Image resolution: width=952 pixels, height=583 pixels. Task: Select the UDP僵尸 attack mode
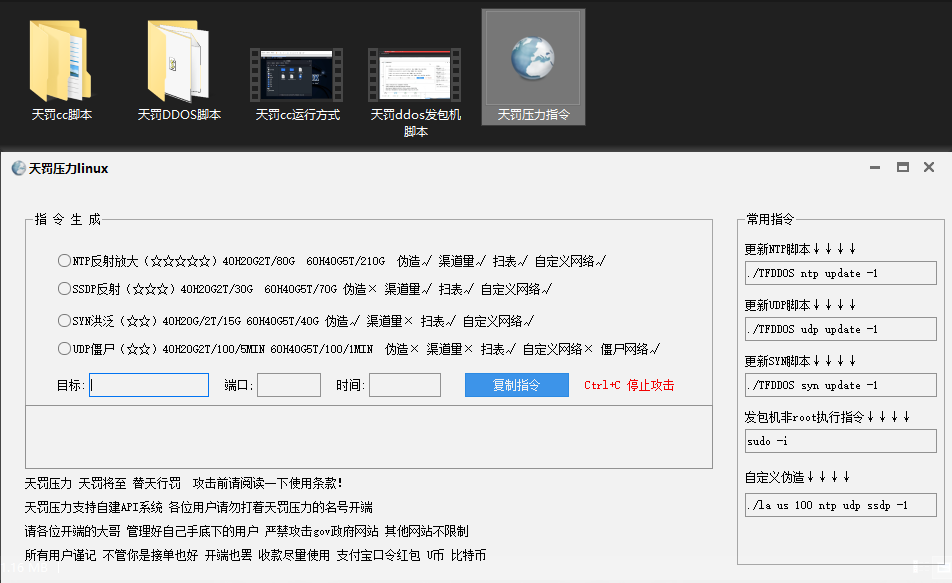click(x=64, y=348)
